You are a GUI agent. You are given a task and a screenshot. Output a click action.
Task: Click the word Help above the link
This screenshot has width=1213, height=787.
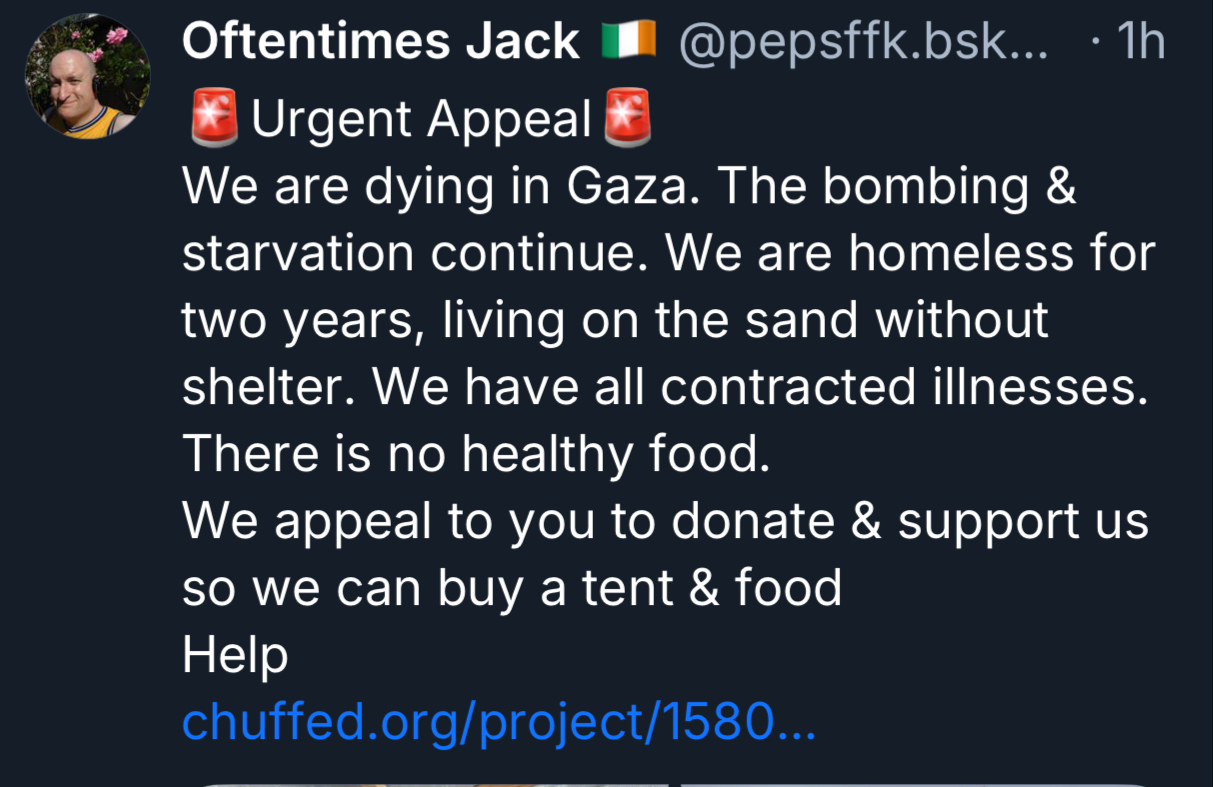[x=235, y=656]
